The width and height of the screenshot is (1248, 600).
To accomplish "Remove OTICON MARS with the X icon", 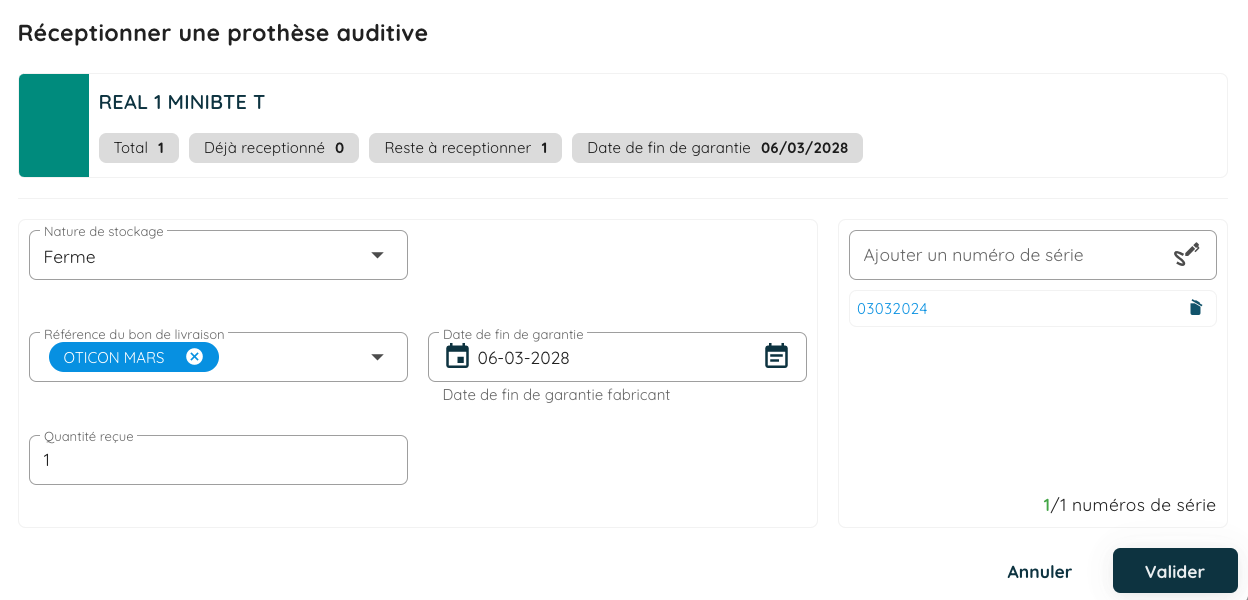I will pos(194,356).
